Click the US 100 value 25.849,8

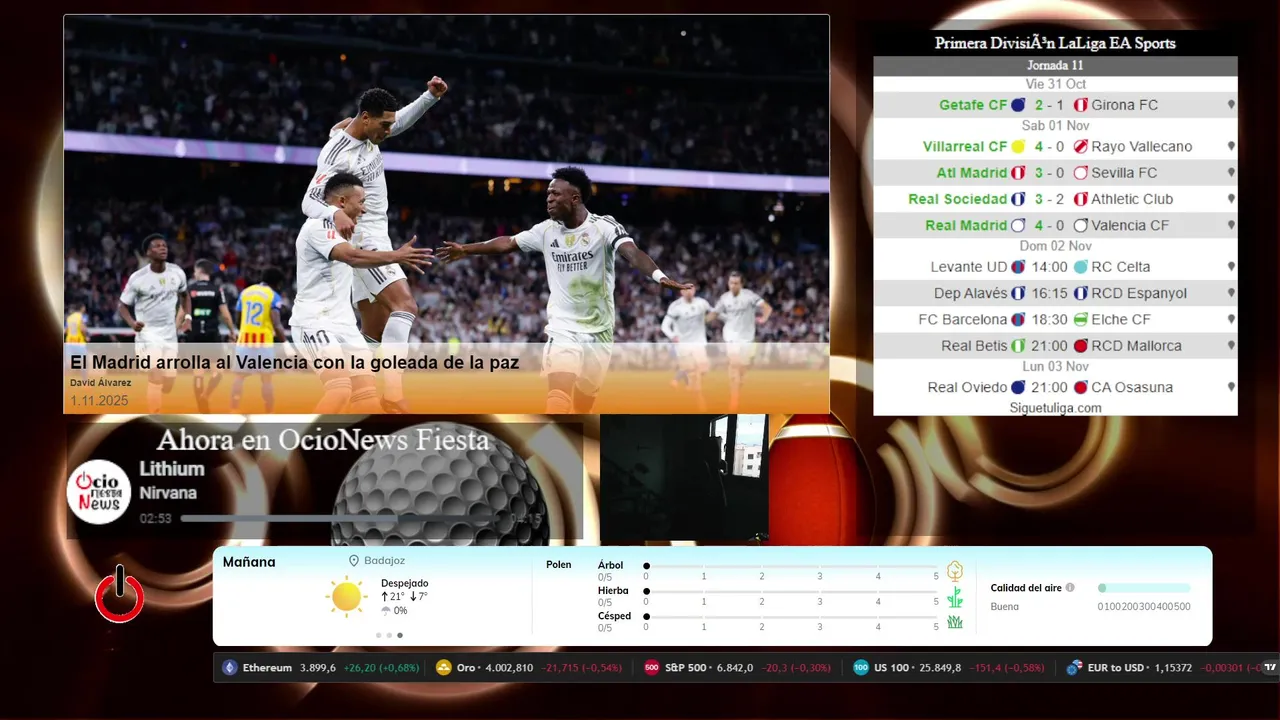click(x=939, y=668)
